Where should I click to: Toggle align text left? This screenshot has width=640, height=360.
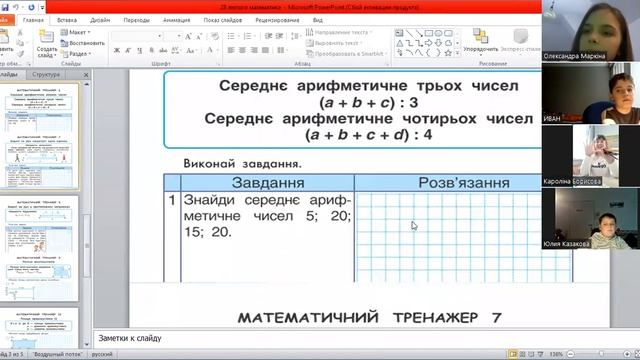231,50
